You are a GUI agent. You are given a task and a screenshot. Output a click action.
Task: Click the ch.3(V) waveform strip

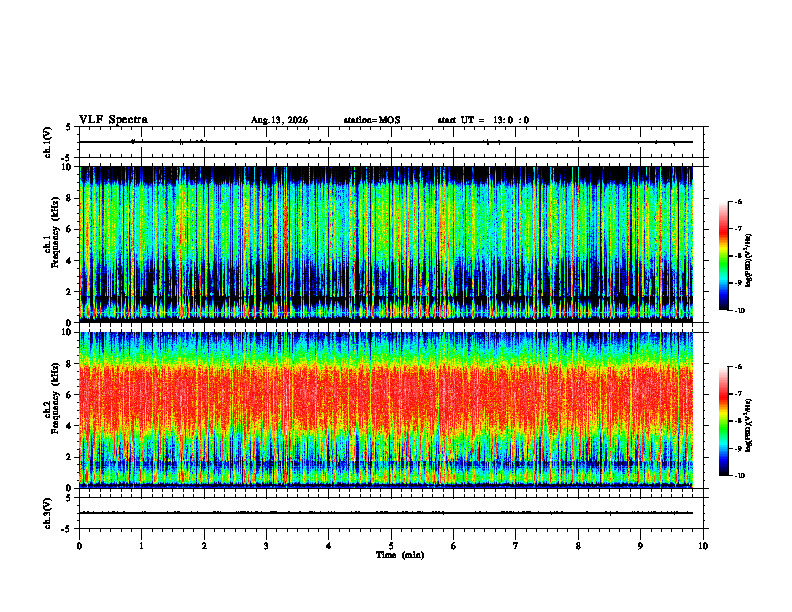pos(391,513)
